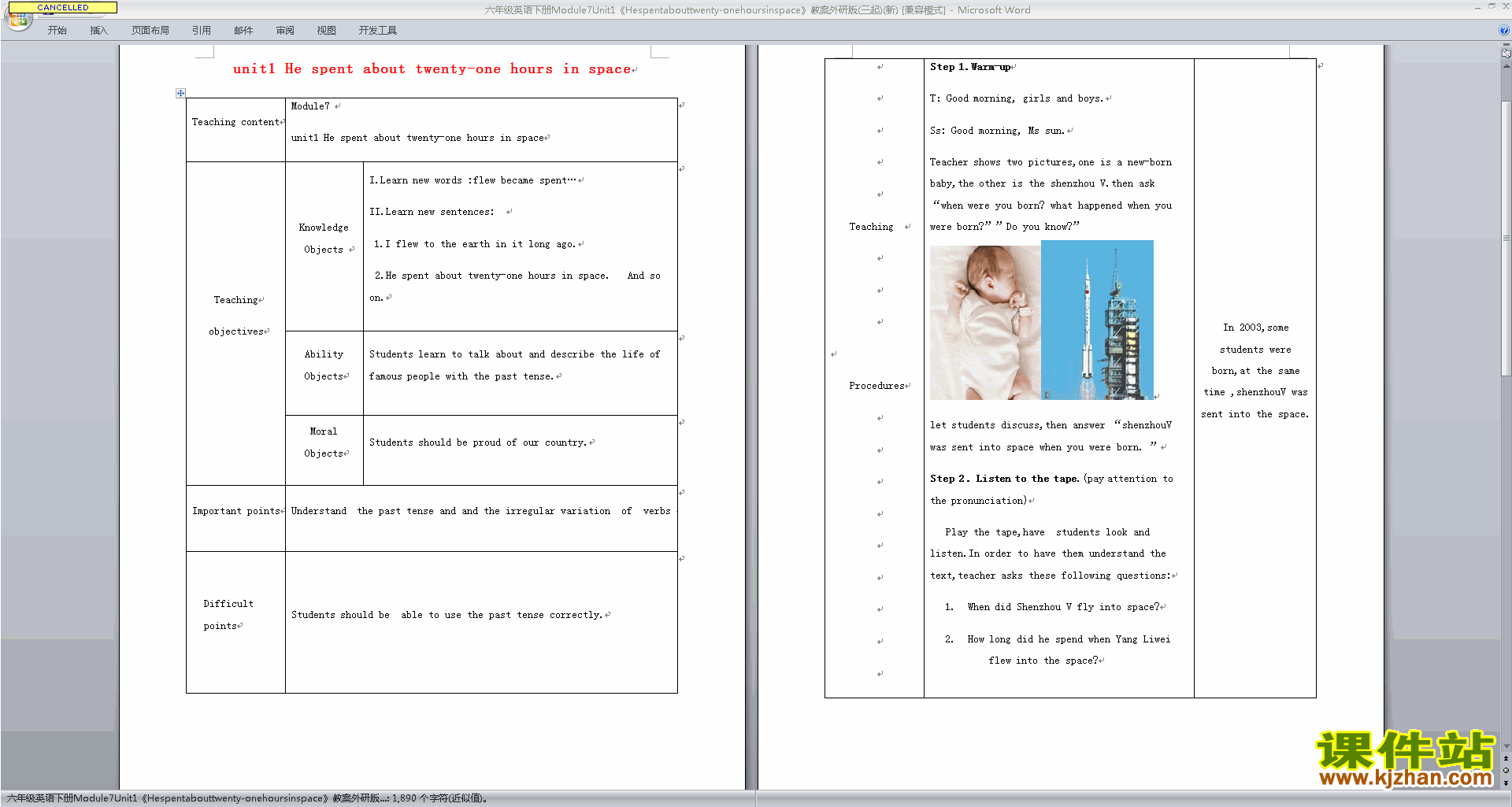Screen dimensions: 1512x807
Task: Click 'When did Shenzhou V fly into space?'
Action: pos(1063,607)
